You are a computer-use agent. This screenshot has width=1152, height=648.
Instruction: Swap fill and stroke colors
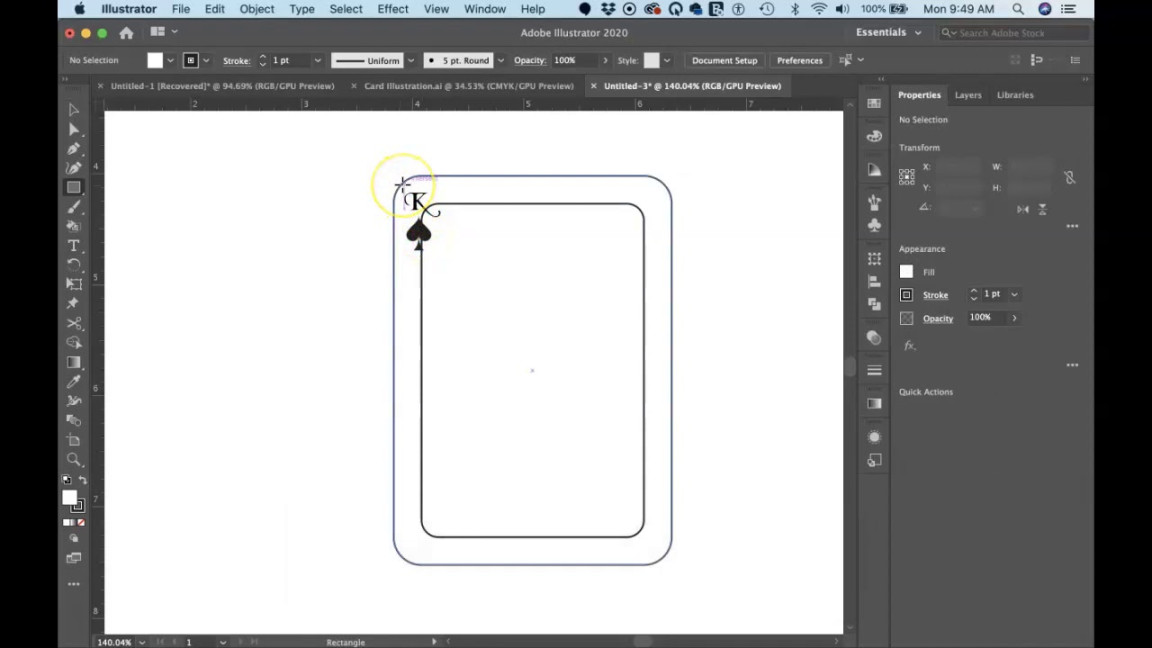(83, 480)
